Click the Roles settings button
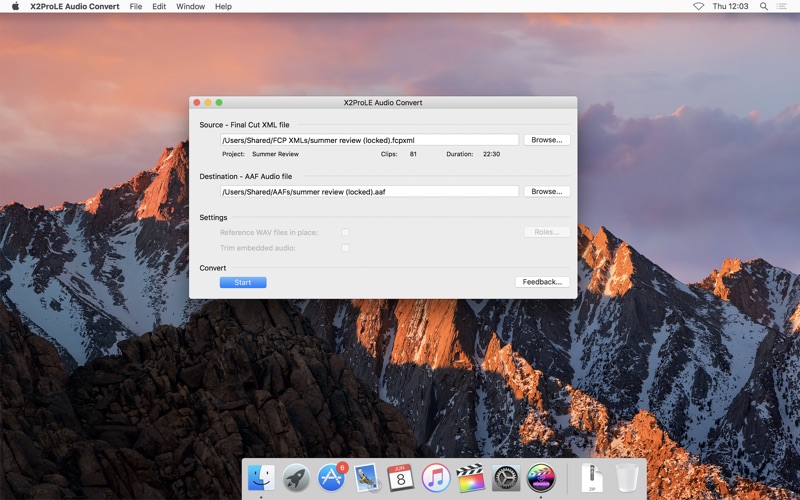The width and height of the screenshot is (800, 500). click(x=547, y=232)
